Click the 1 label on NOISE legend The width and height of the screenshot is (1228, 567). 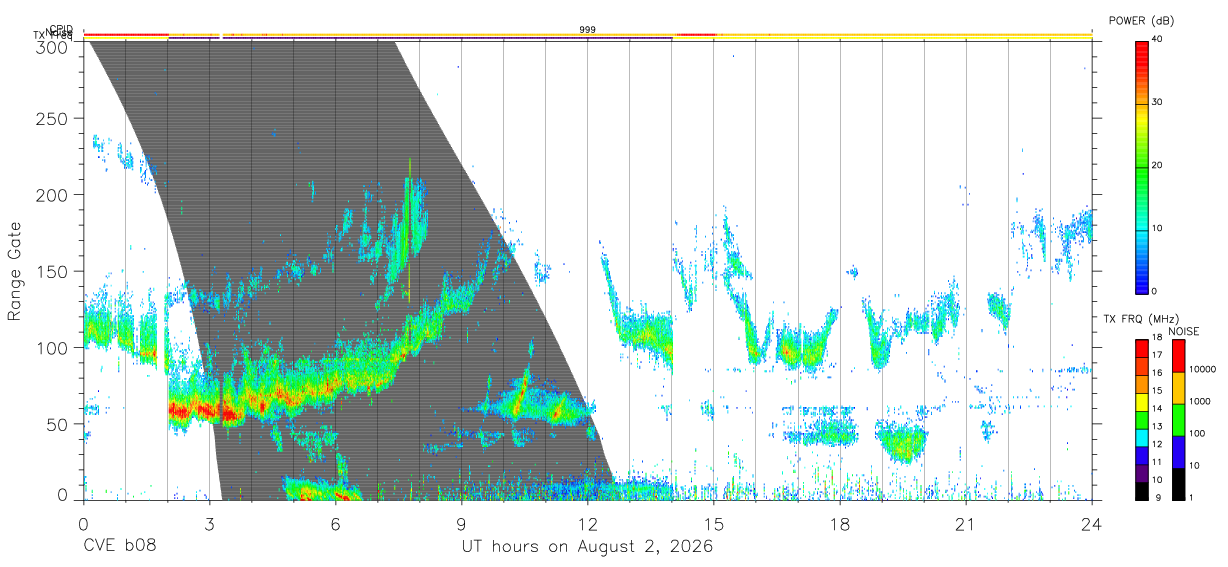pyautogui.click(x=1192, y=499)
